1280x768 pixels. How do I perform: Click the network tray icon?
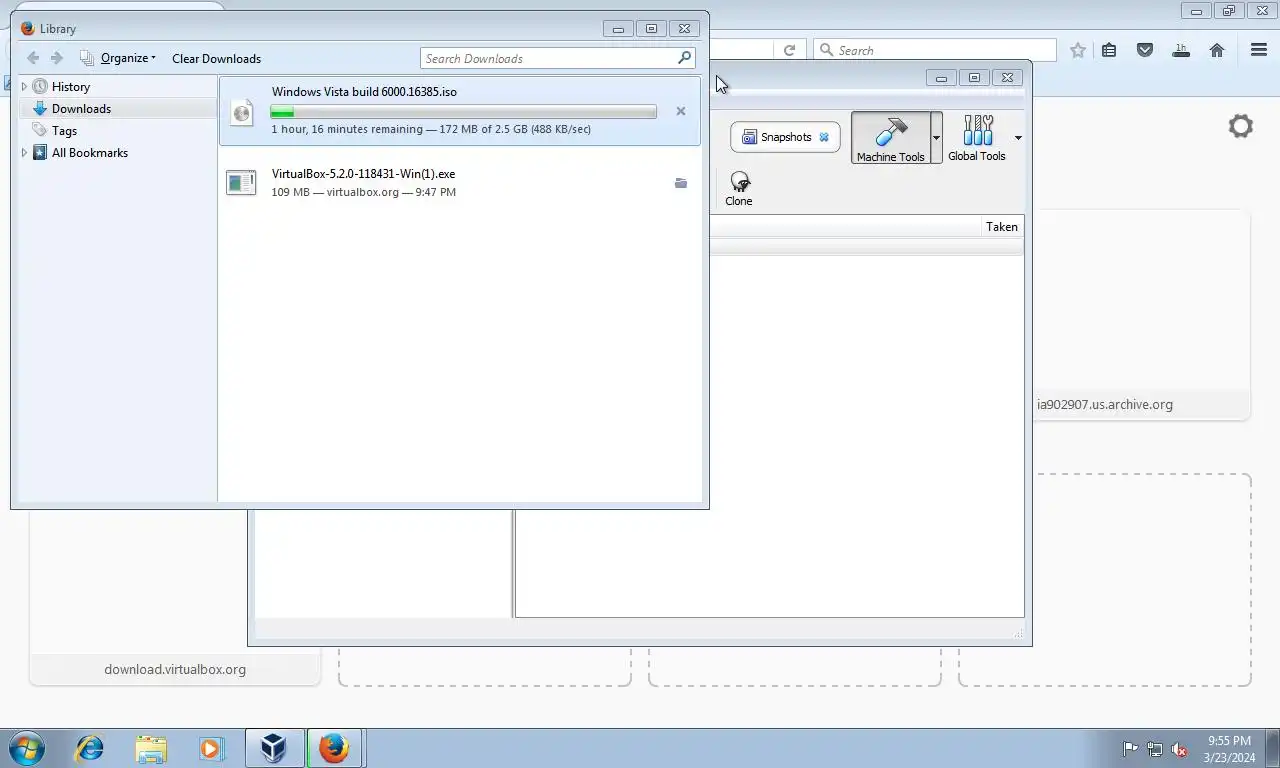pos(1155,749)
